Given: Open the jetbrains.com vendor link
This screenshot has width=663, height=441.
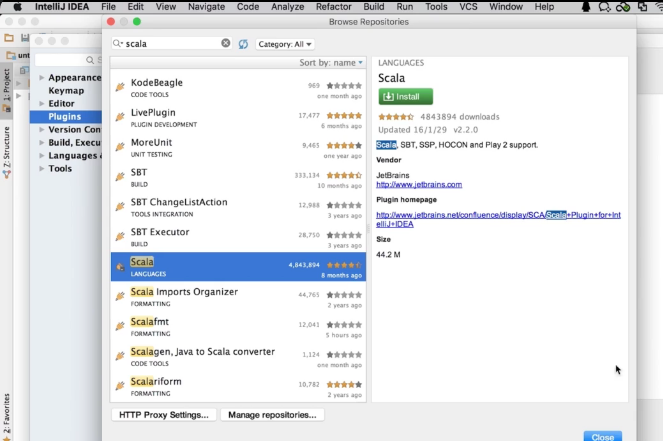Looking at the screenshot, I should 419,184.
